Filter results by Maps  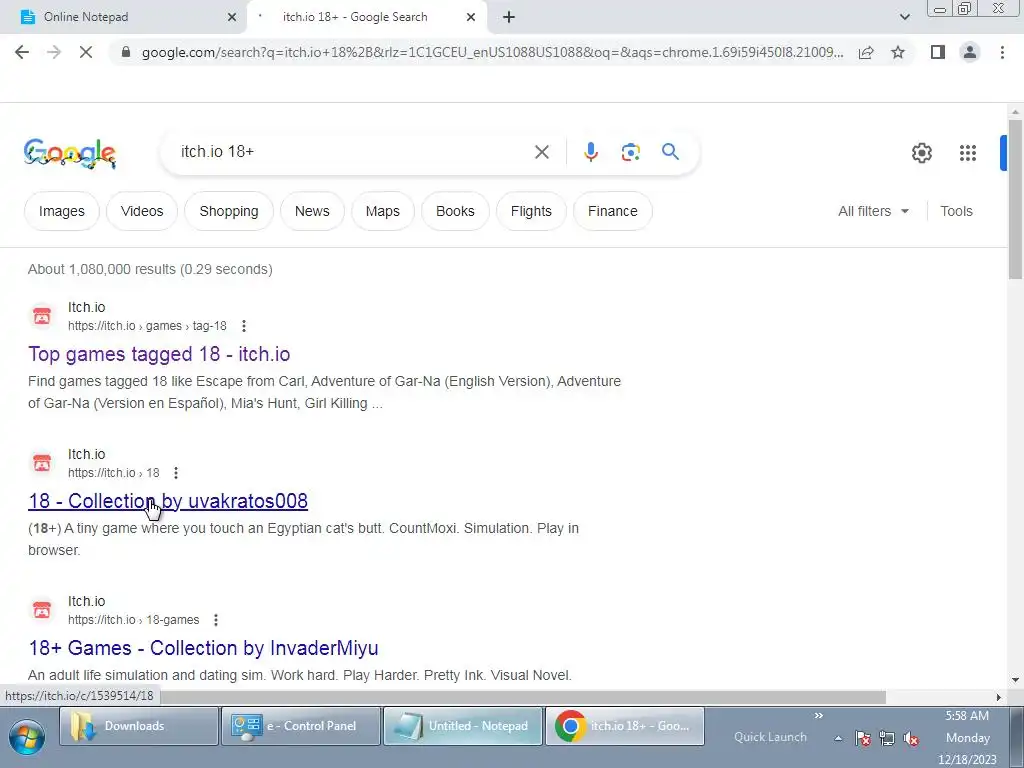pos(383,211)
